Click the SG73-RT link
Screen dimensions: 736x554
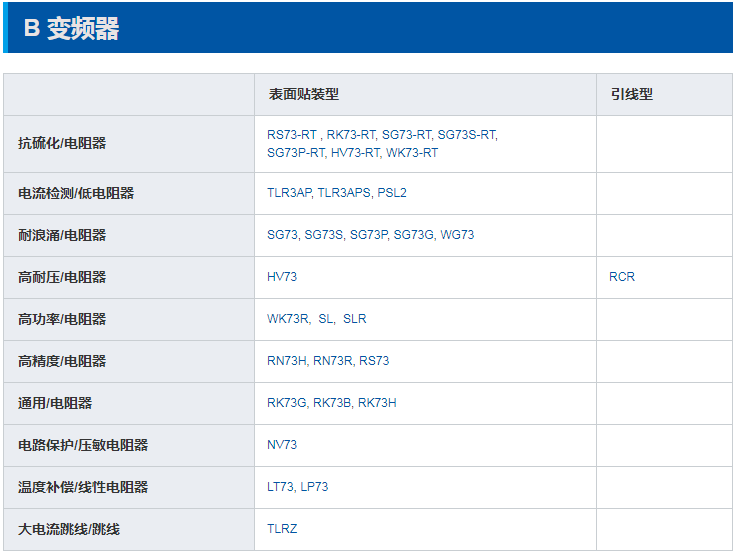[x=406, y=135]
